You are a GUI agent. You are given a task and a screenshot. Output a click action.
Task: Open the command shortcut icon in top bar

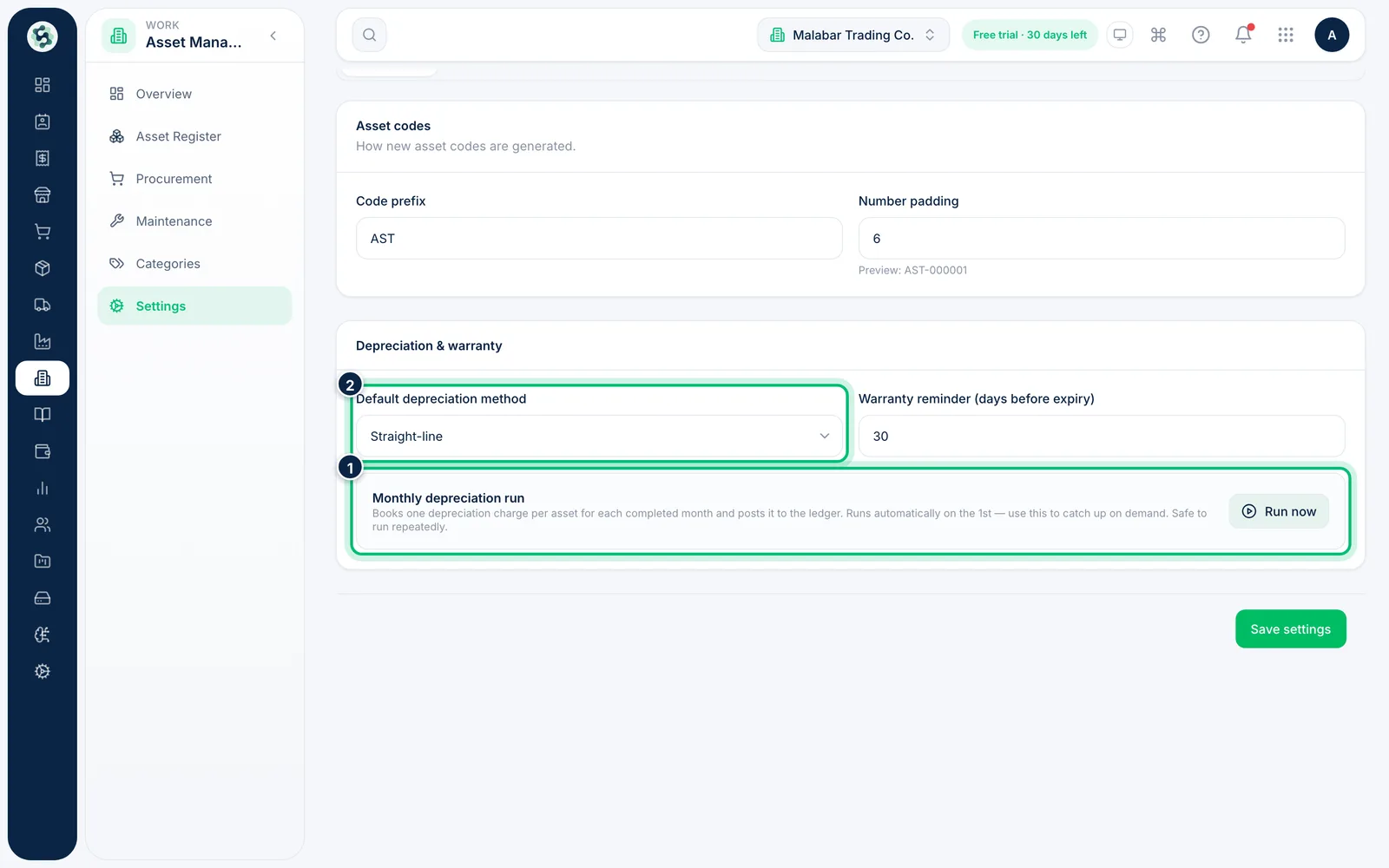[1158, 35]
